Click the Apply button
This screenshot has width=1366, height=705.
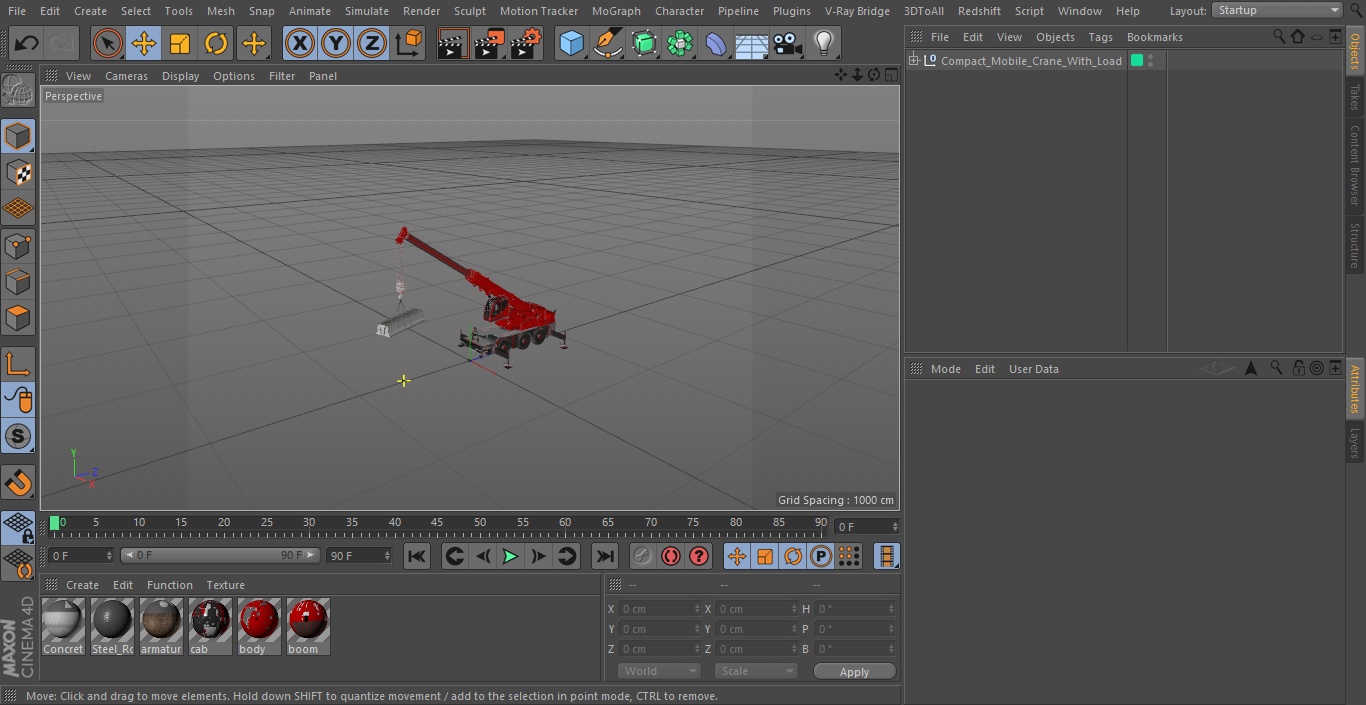pos(854,671)
